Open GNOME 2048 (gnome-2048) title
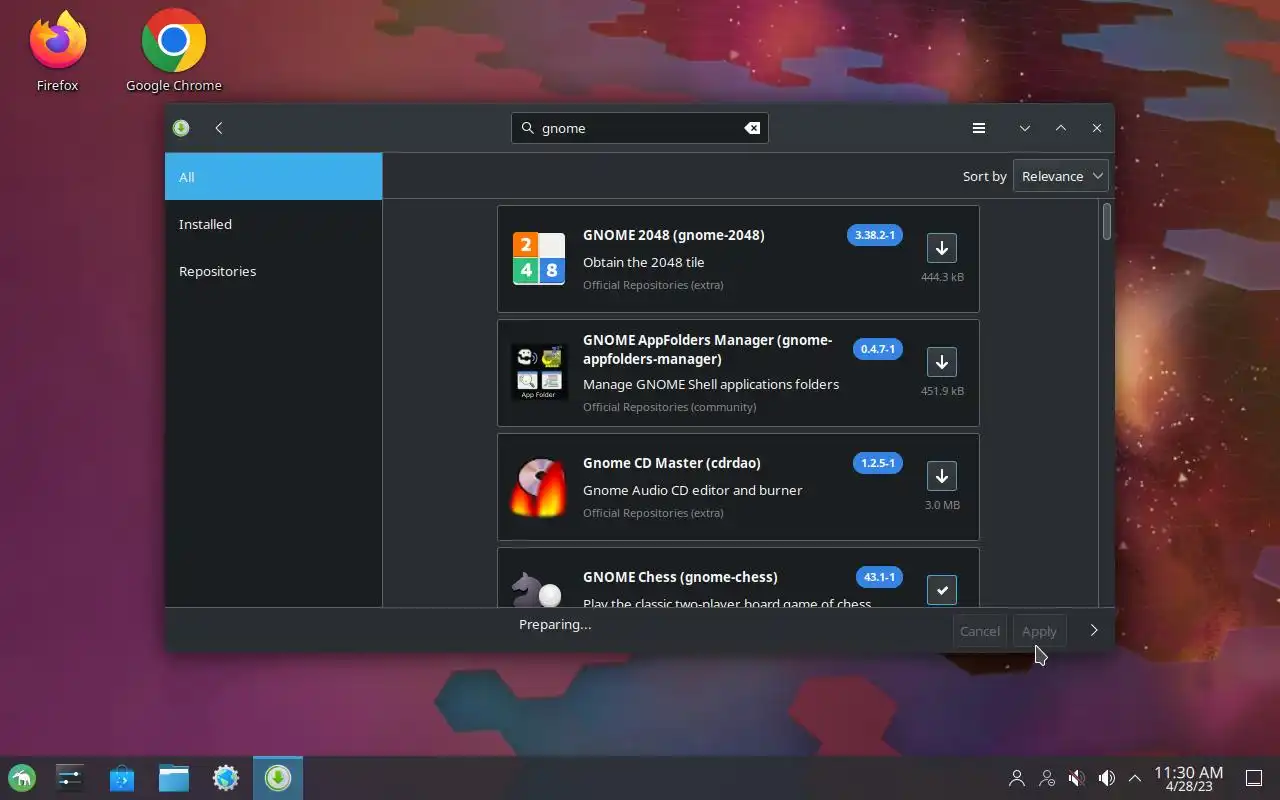Viewport: 1280px width, 800px height. click(x=673, y=235)
